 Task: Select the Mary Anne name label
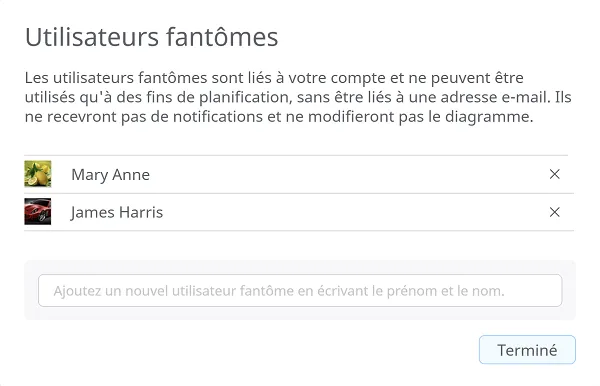click(111, 175)
